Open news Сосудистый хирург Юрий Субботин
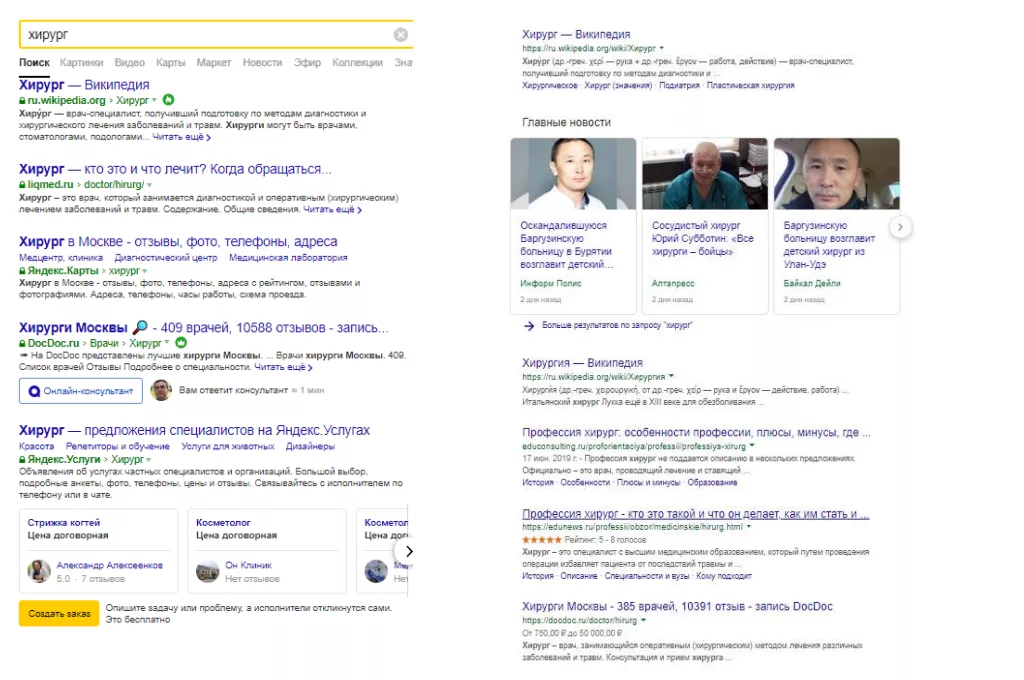This screenshot has width=1024, height=680. tap(705, 226)
